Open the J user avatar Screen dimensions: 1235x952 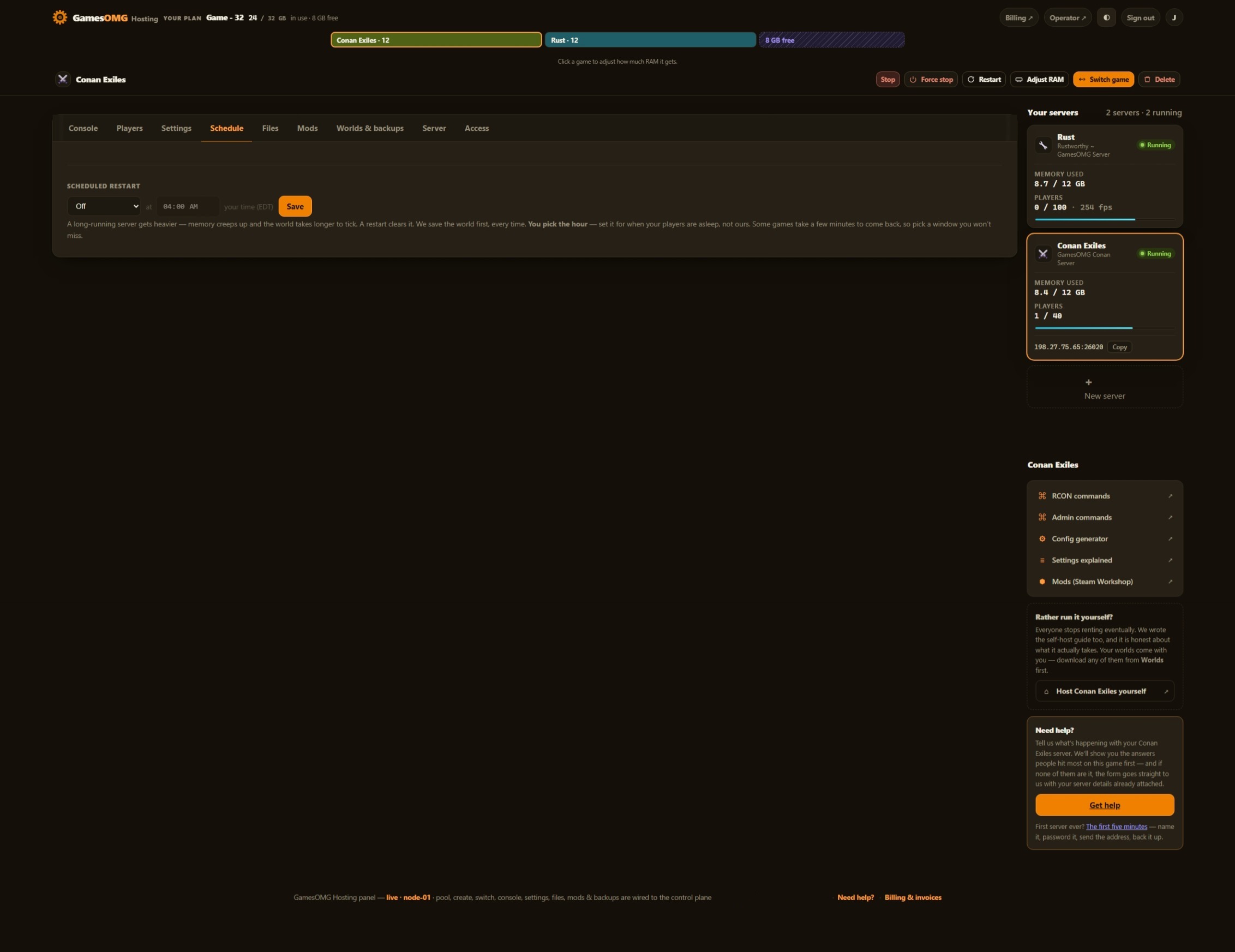(1174, 17)
